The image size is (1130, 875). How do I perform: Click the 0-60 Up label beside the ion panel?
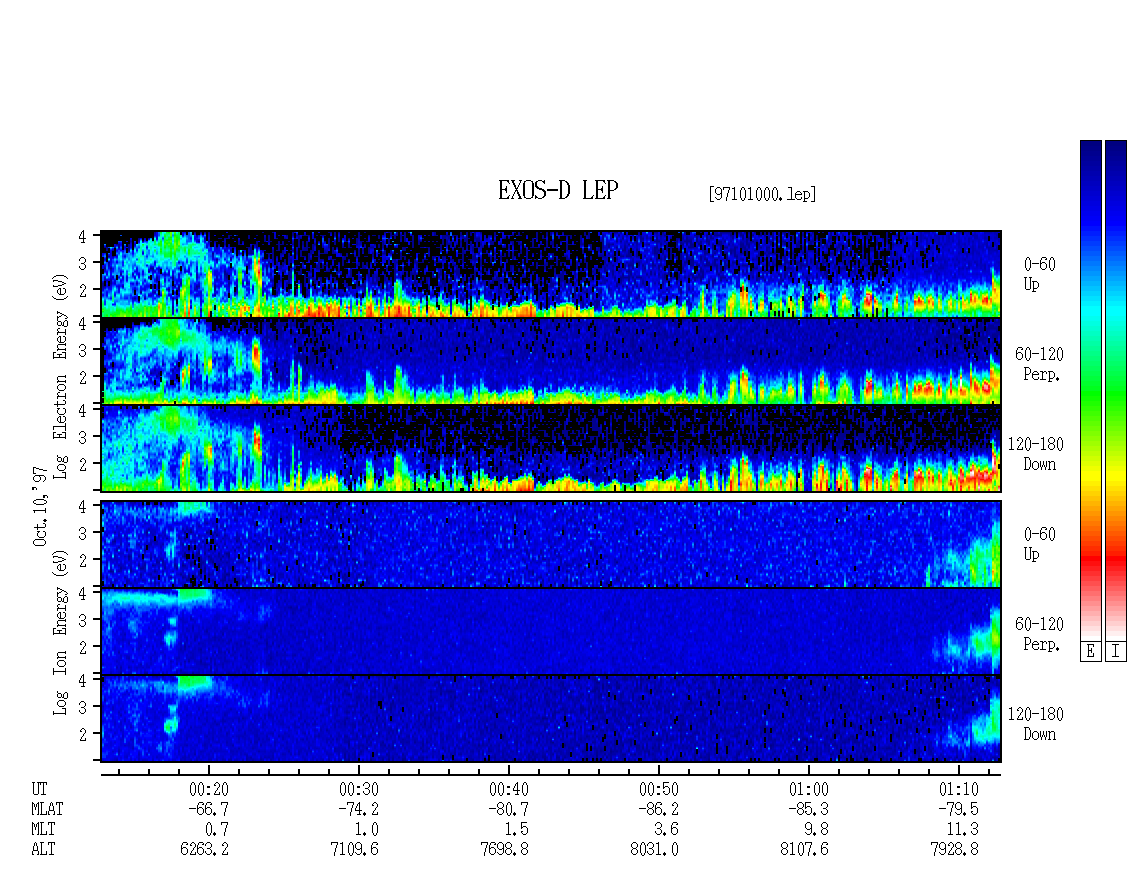1039,544
